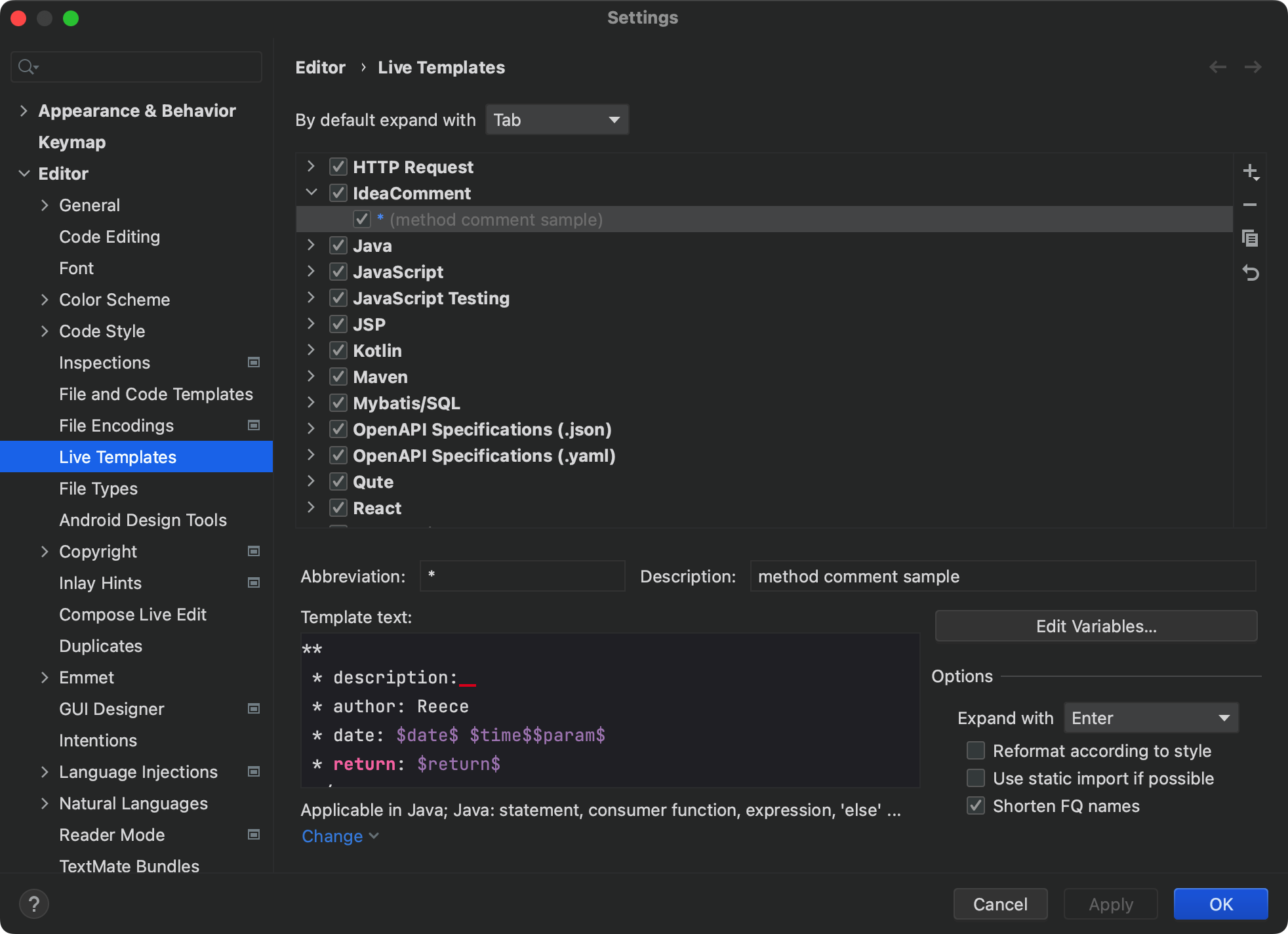Click the Add template plus icon
This screenshot has width=1288, height=934.
point(1251,172)
